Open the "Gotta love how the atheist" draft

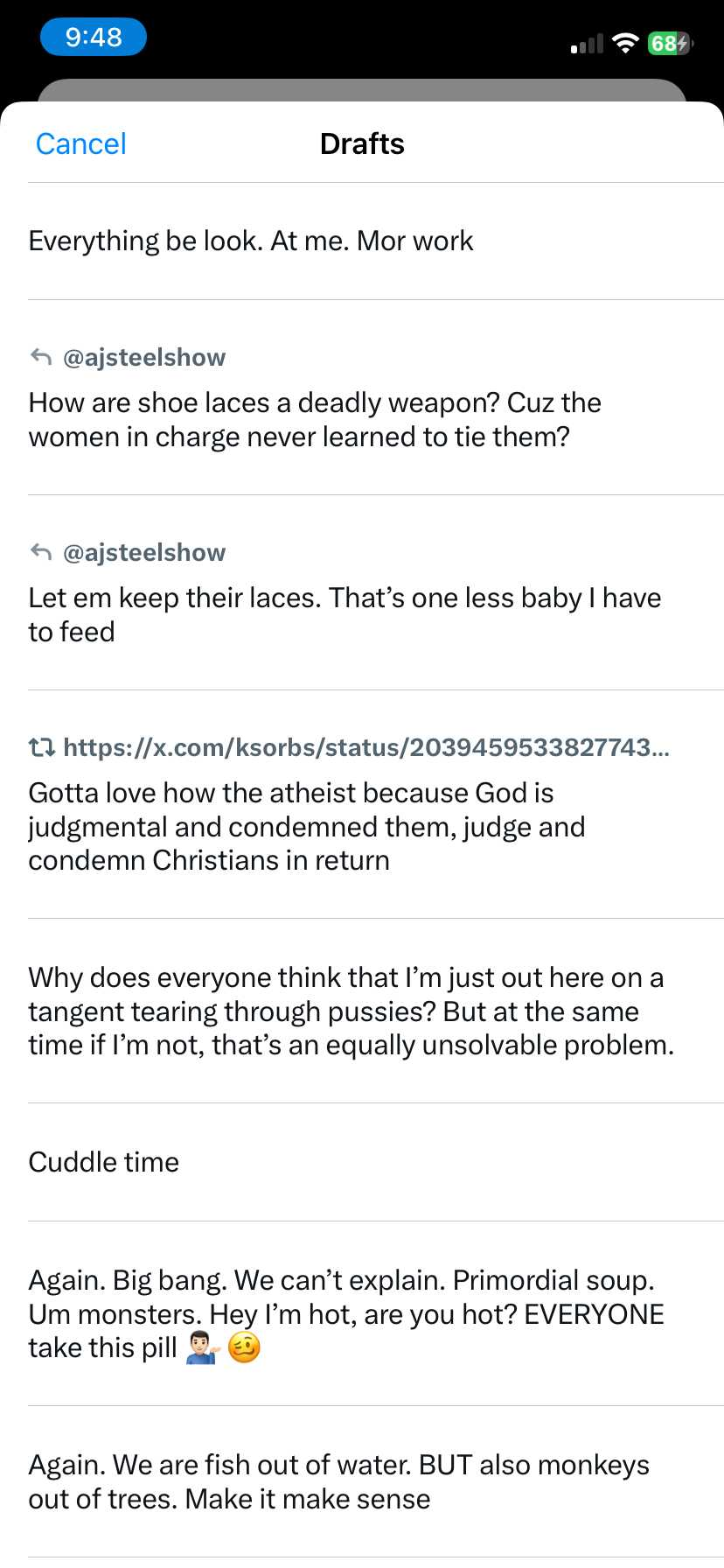point(306,827)
